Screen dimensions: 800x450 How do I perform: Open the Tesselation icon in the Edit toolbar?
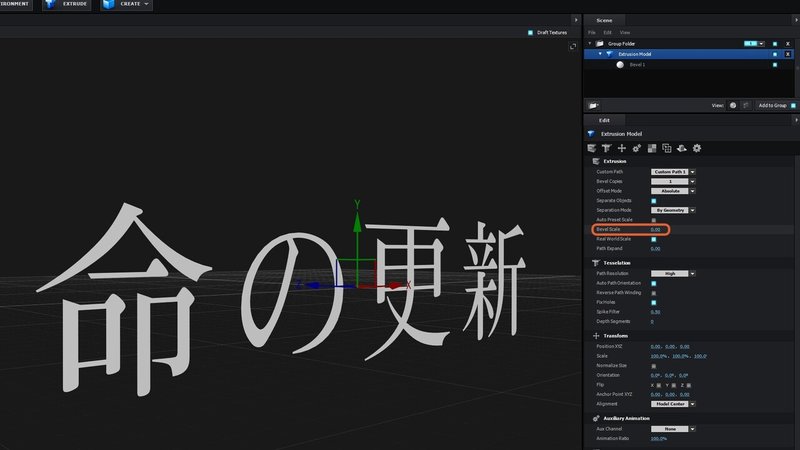pos(606,148)
